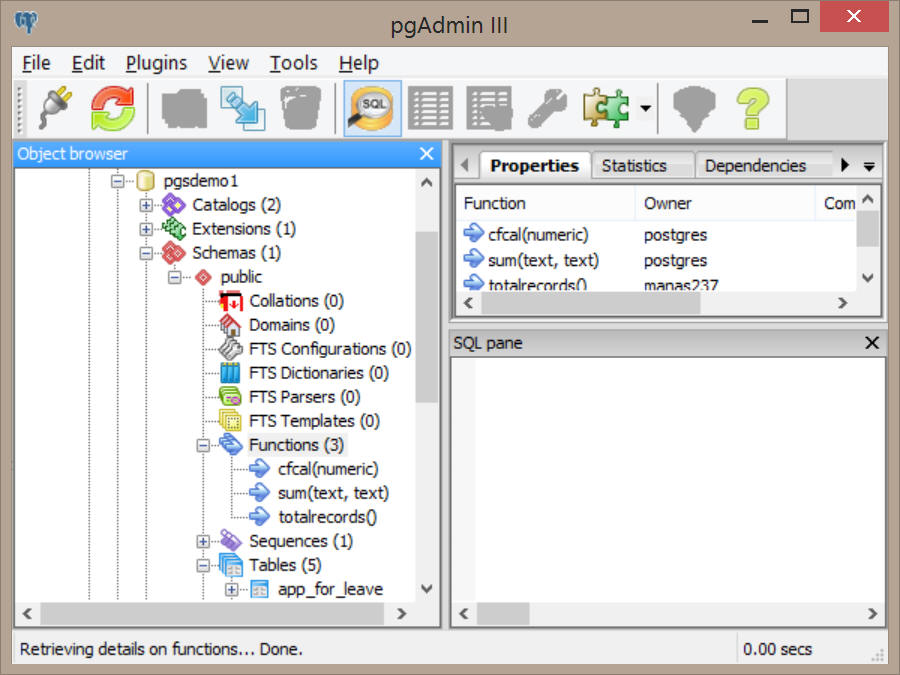
Task: Click the SQL pane horizontal scrollbar thumb
Action: pyautogui.click(x=503, y=614)
